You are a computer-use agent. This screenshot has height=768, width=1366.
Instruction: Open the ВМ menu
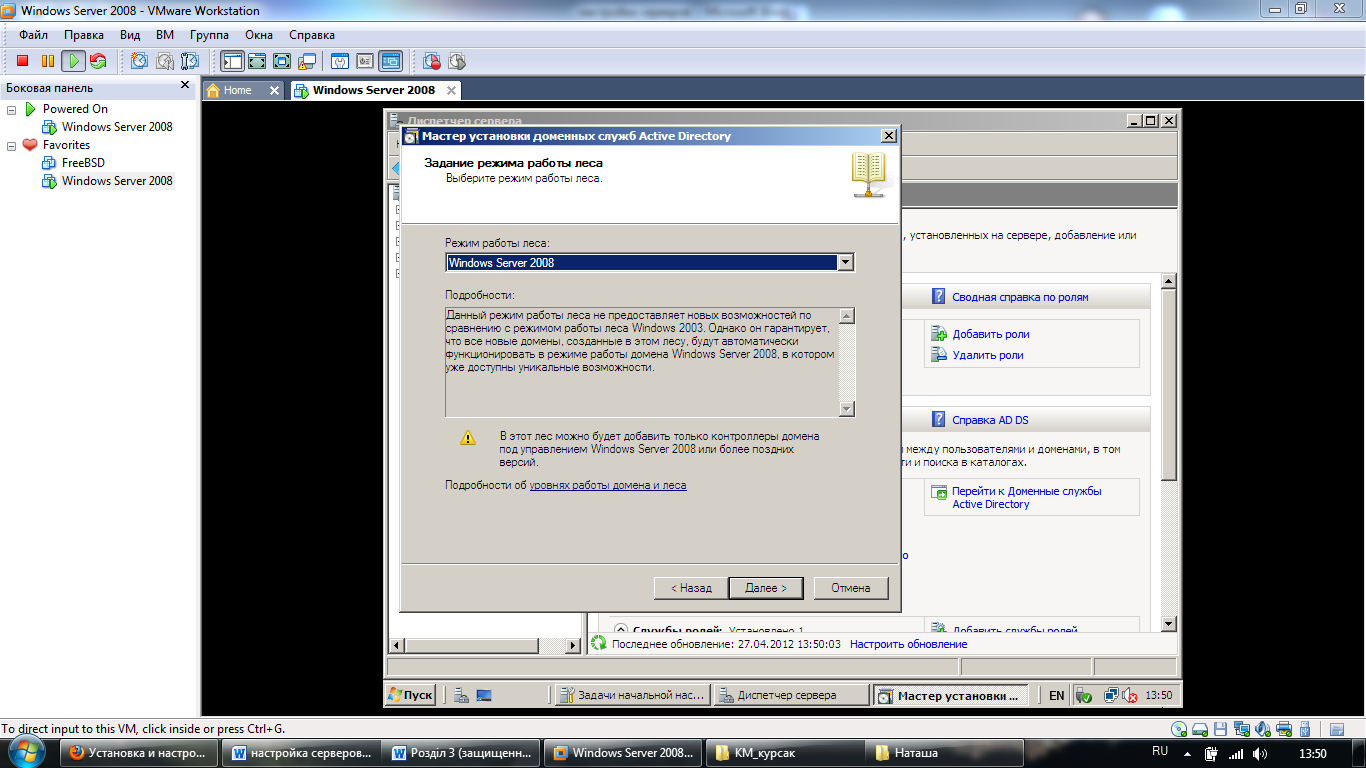(165, 35)
